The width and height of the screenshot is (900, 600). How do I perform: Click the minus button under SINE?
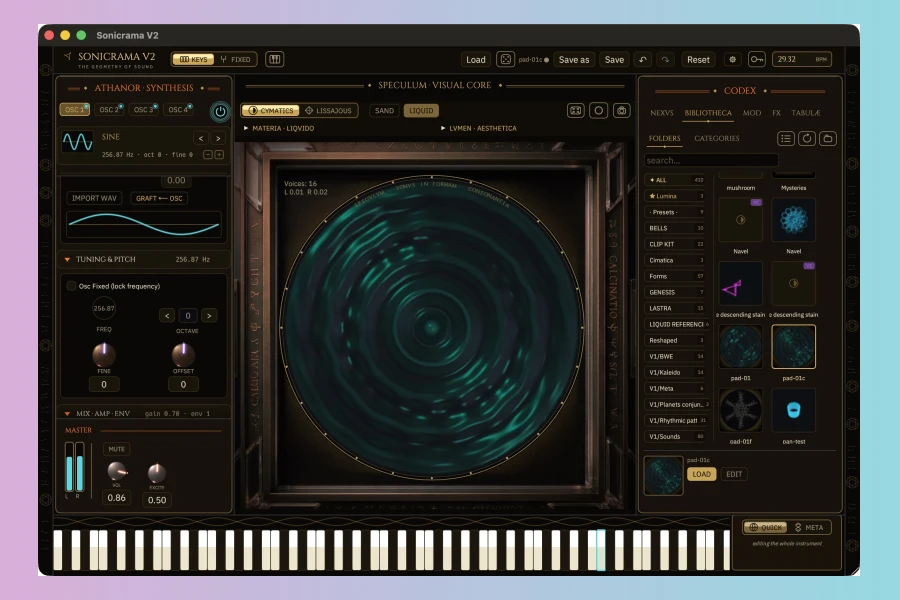point(208,154)
